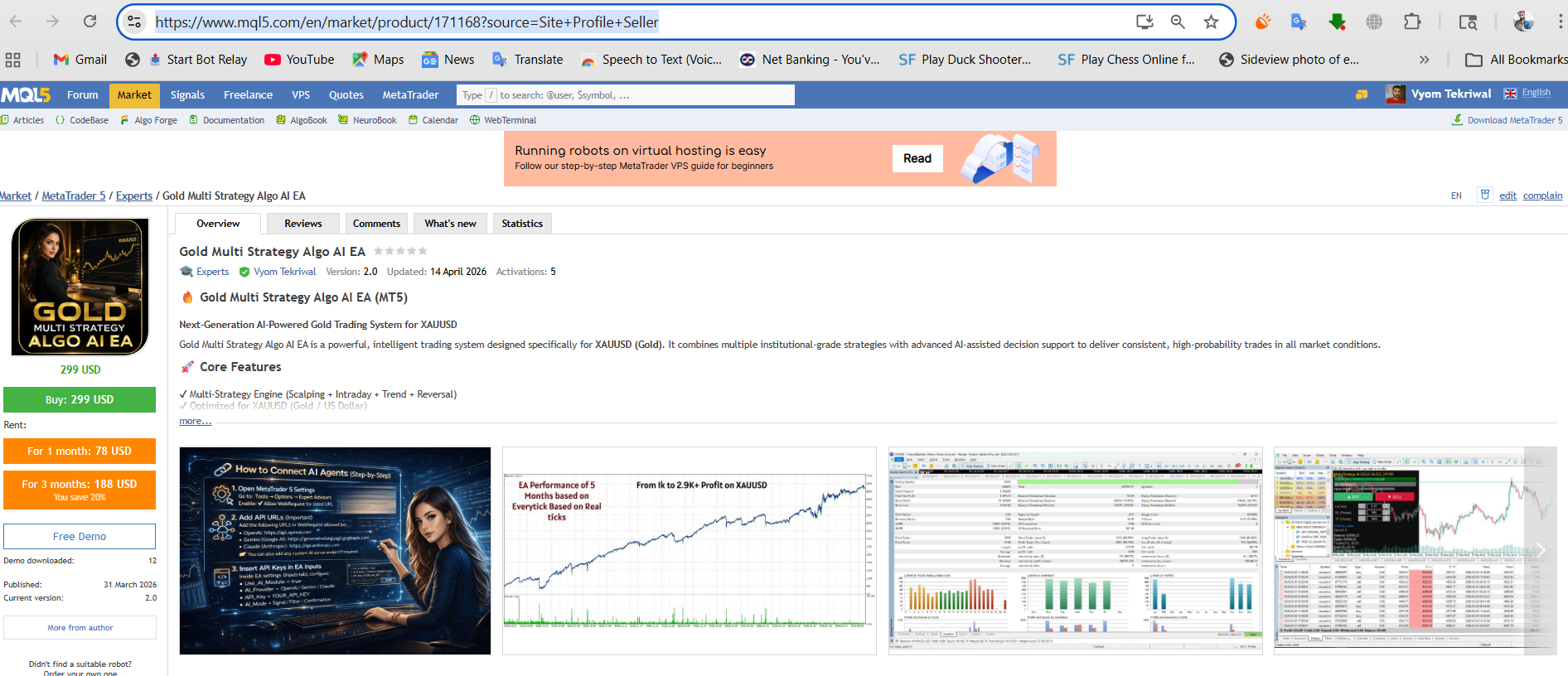Open the Forum menu item
The width and height of the screenshot is (1568, 676).
tap(82, 95)
